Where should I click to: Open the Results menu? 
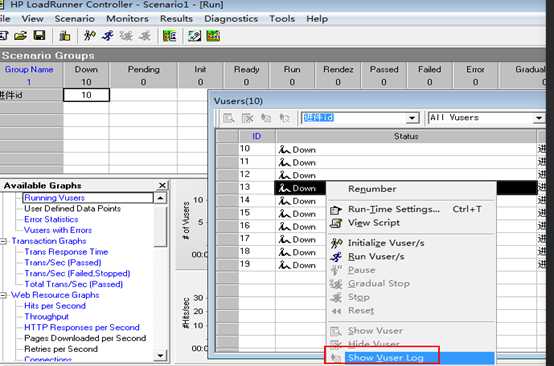pos(176,19)
